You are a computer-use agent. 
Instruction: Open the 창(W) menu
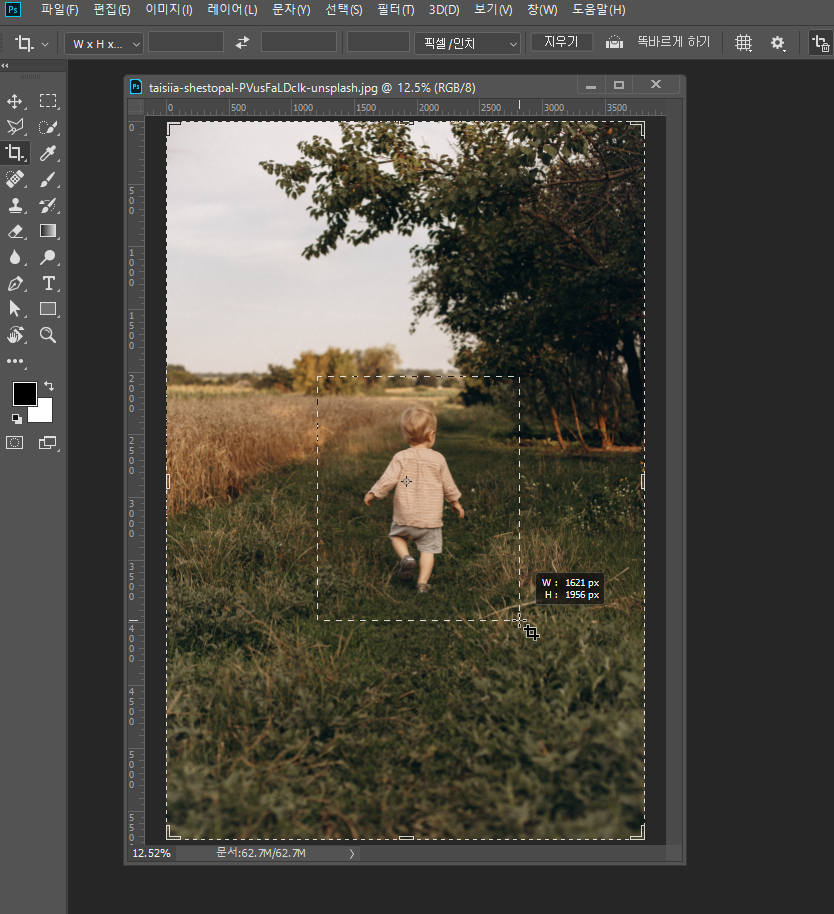[x=542, y=10]
